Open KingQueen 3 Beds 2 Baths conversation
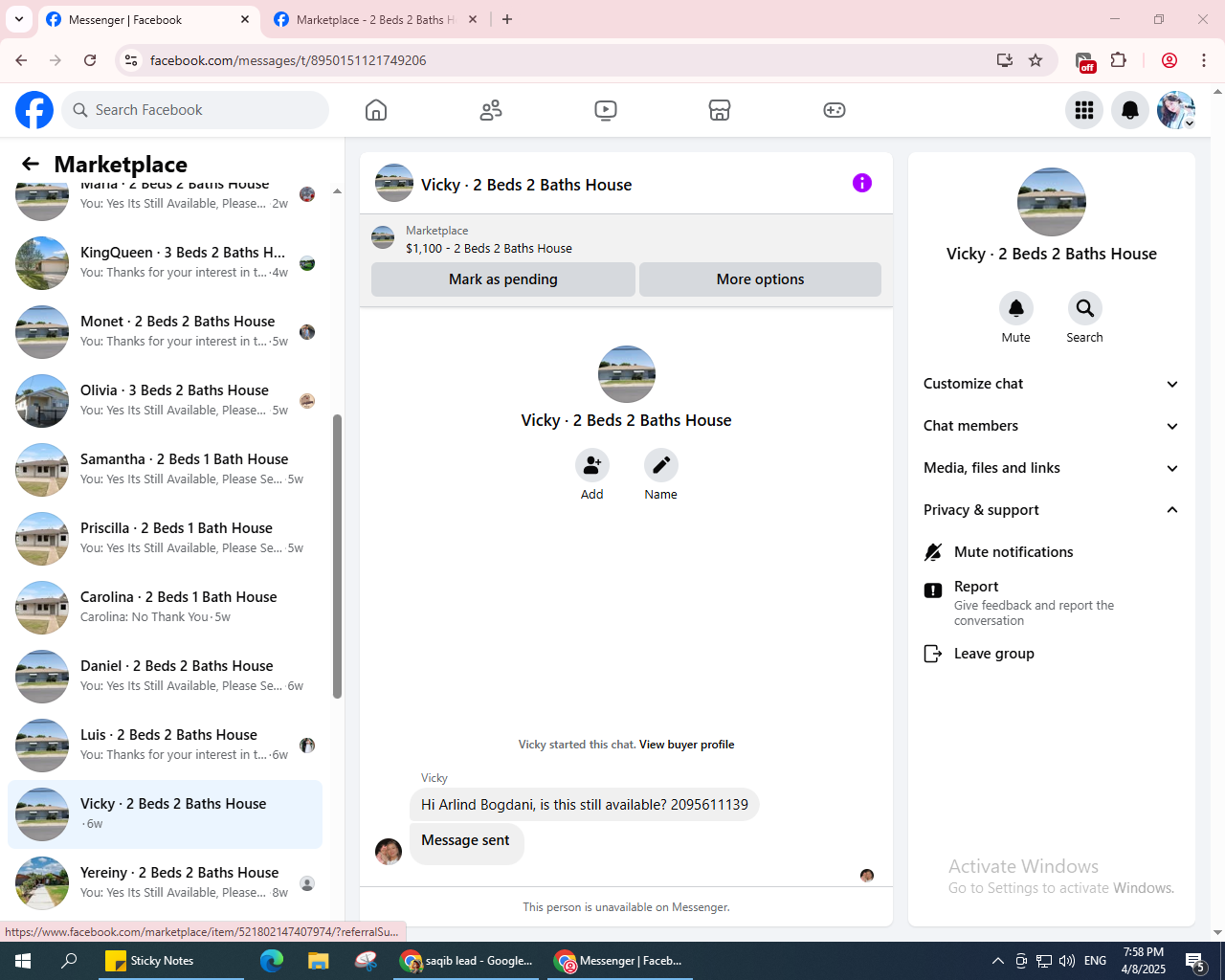Image resolution: width=1225 pixels, height=980 pixels. tap(165, 262)
